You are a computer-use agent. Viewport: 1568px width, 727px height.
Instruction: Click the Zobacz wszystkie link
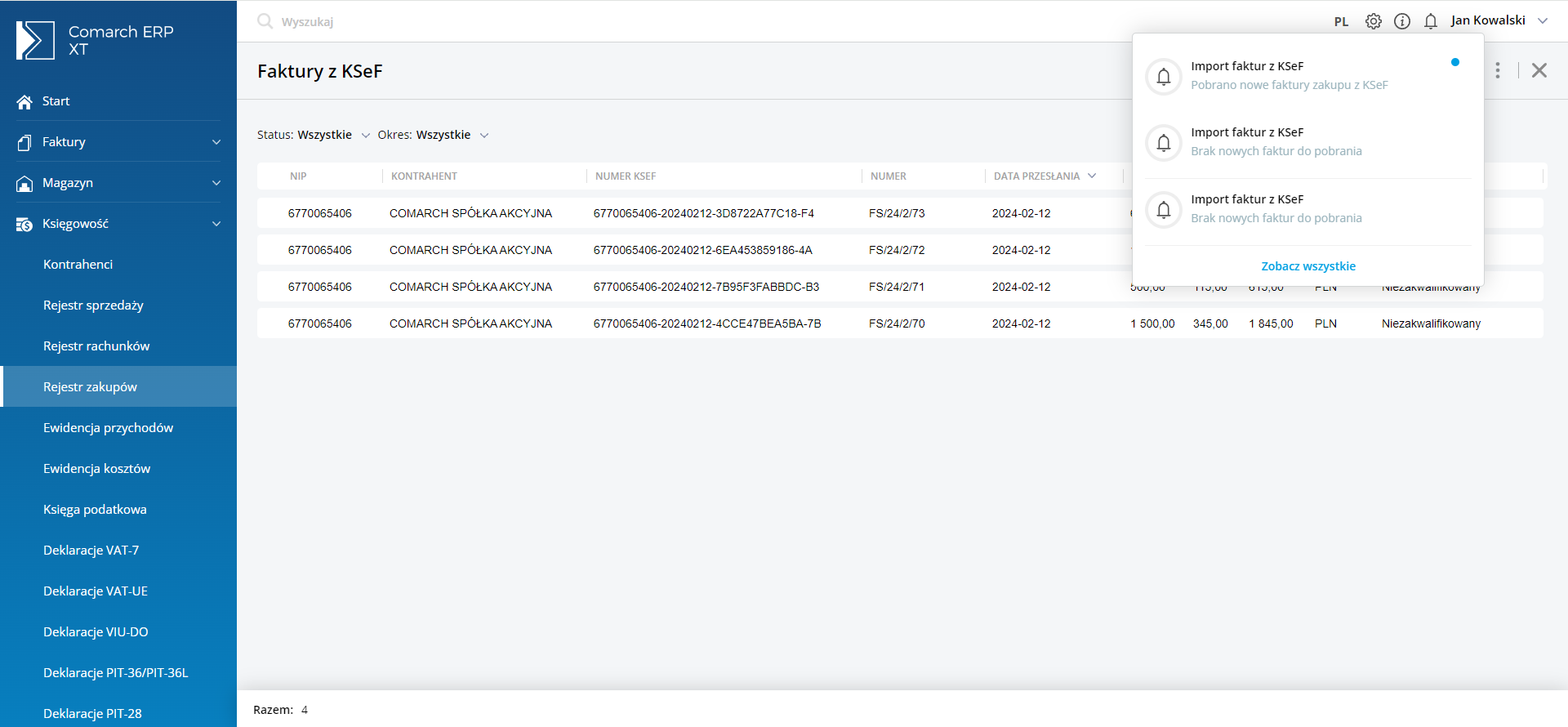1307,266
